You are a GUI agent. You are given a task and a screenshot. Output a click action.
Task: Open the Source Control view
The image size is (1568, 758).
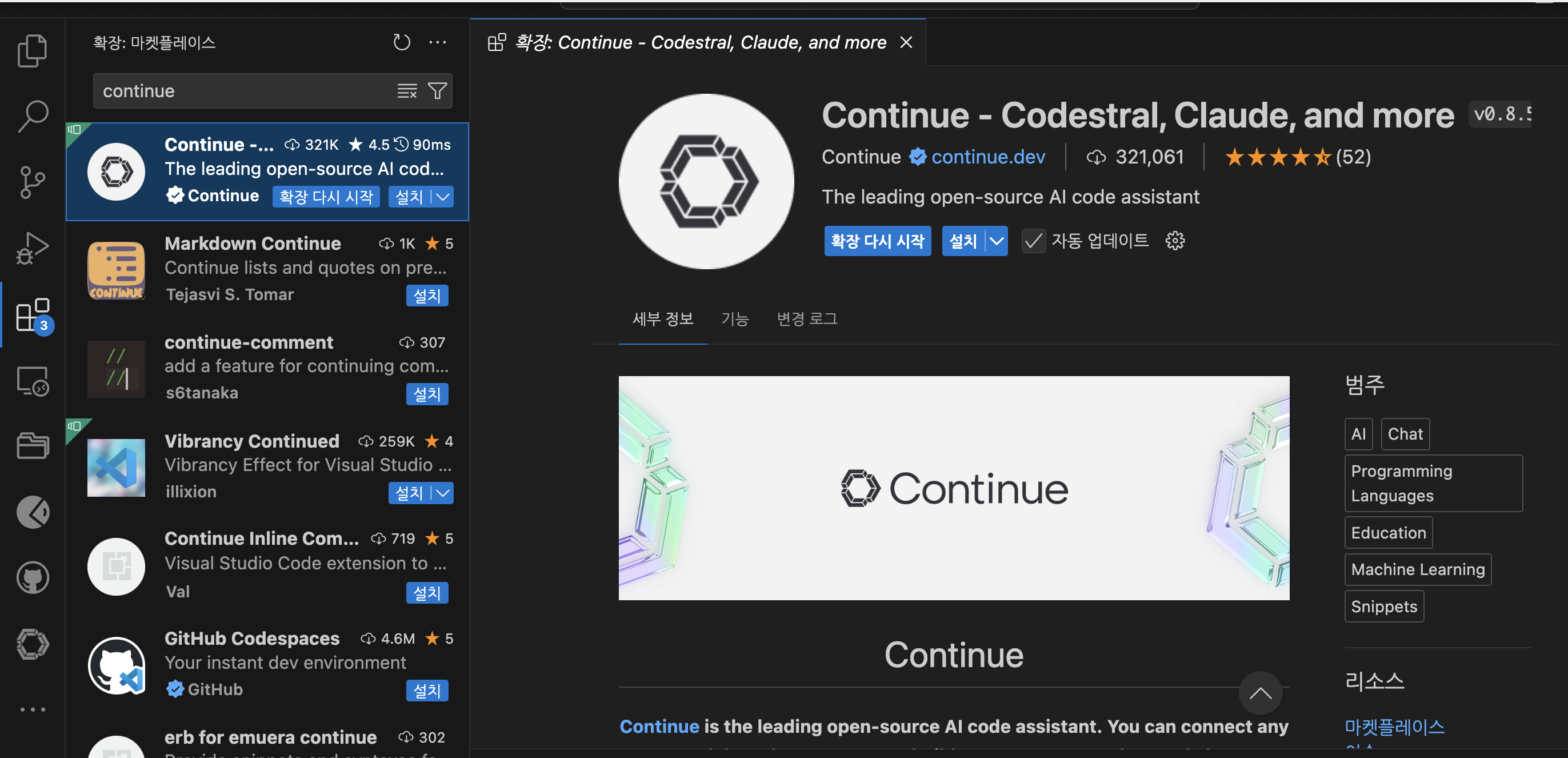pos(32,181)
